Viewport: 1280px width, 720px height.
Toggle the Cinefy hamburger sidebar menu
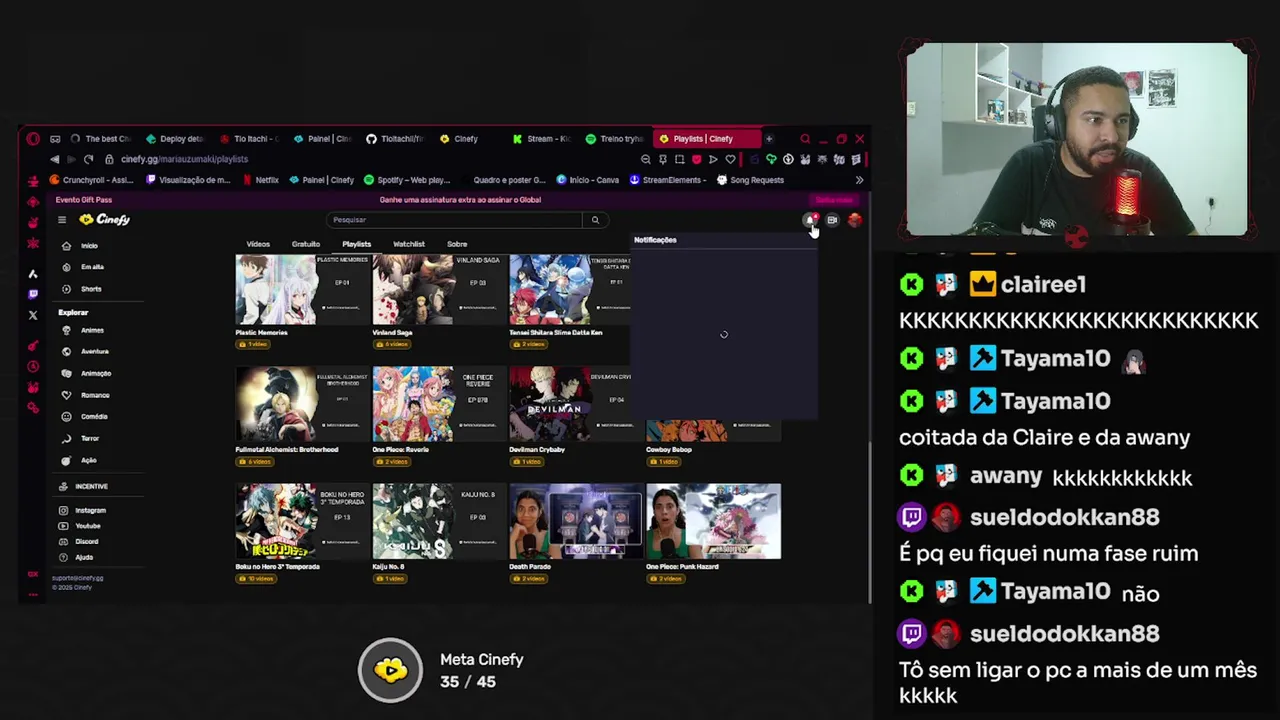pos(62,220)
